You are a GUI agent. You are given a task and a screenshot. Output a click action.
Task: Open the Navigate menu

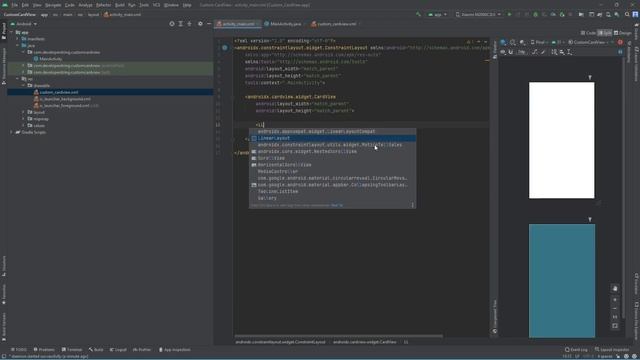pyautogui.click(x=53, y=5)
